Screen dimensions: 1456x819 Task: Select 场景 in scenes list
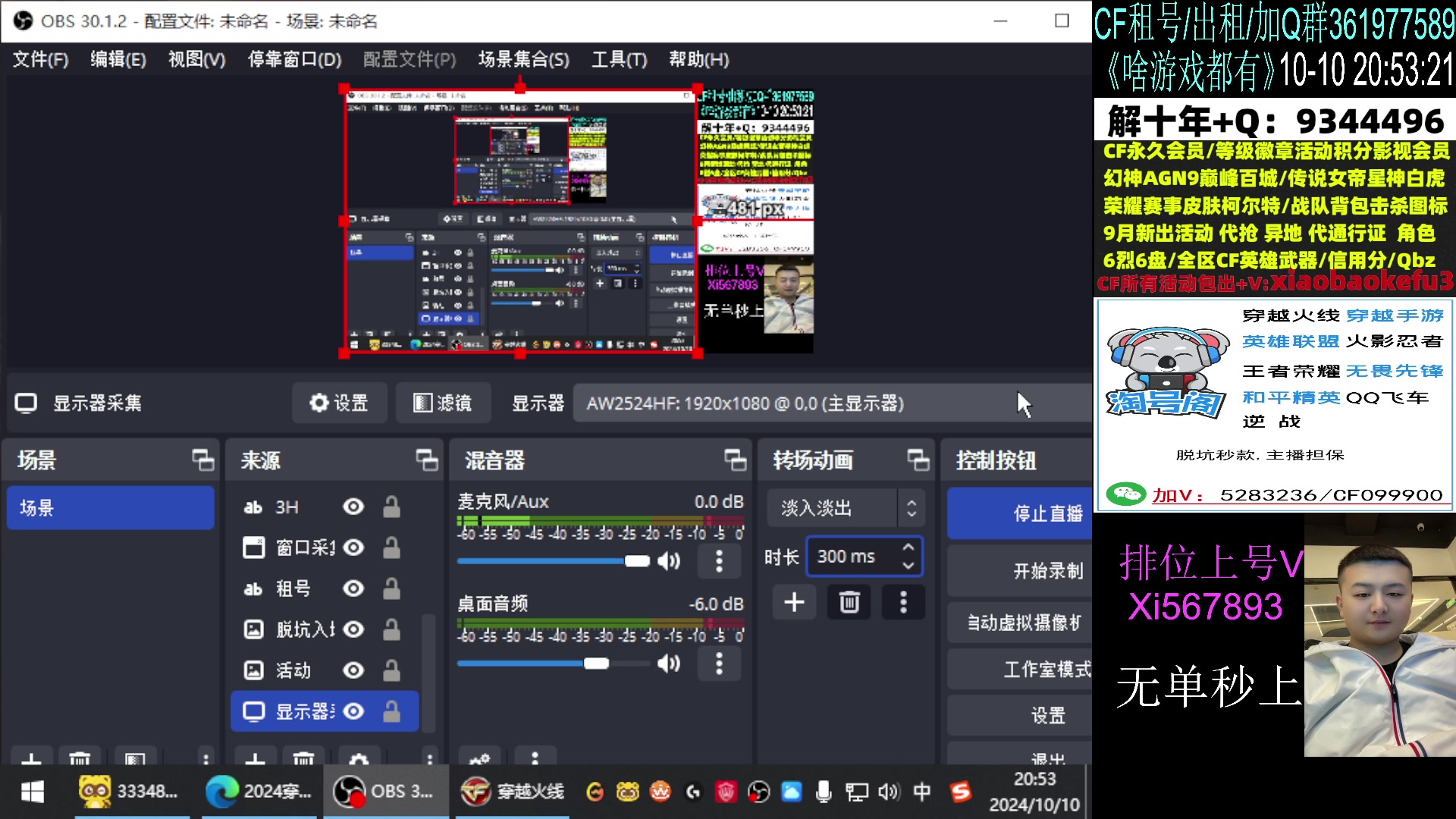click(x=111, y=508)
